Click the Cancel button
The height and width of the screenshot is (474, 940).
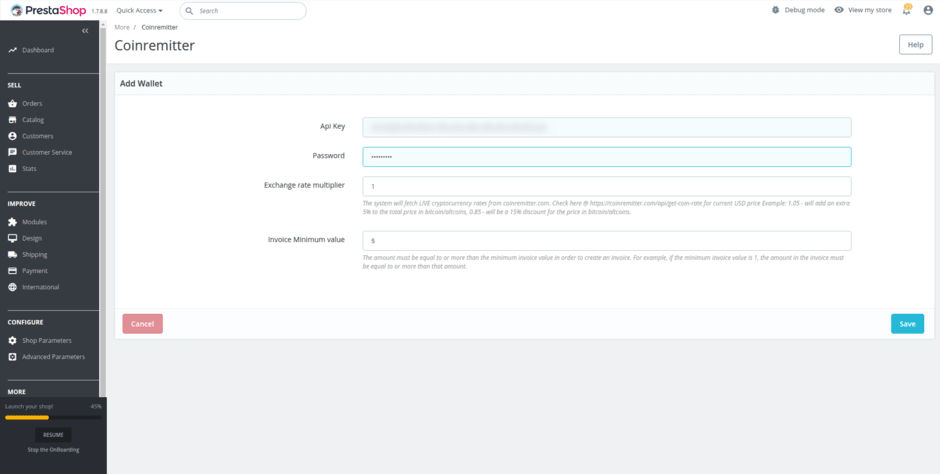(143, 324)
